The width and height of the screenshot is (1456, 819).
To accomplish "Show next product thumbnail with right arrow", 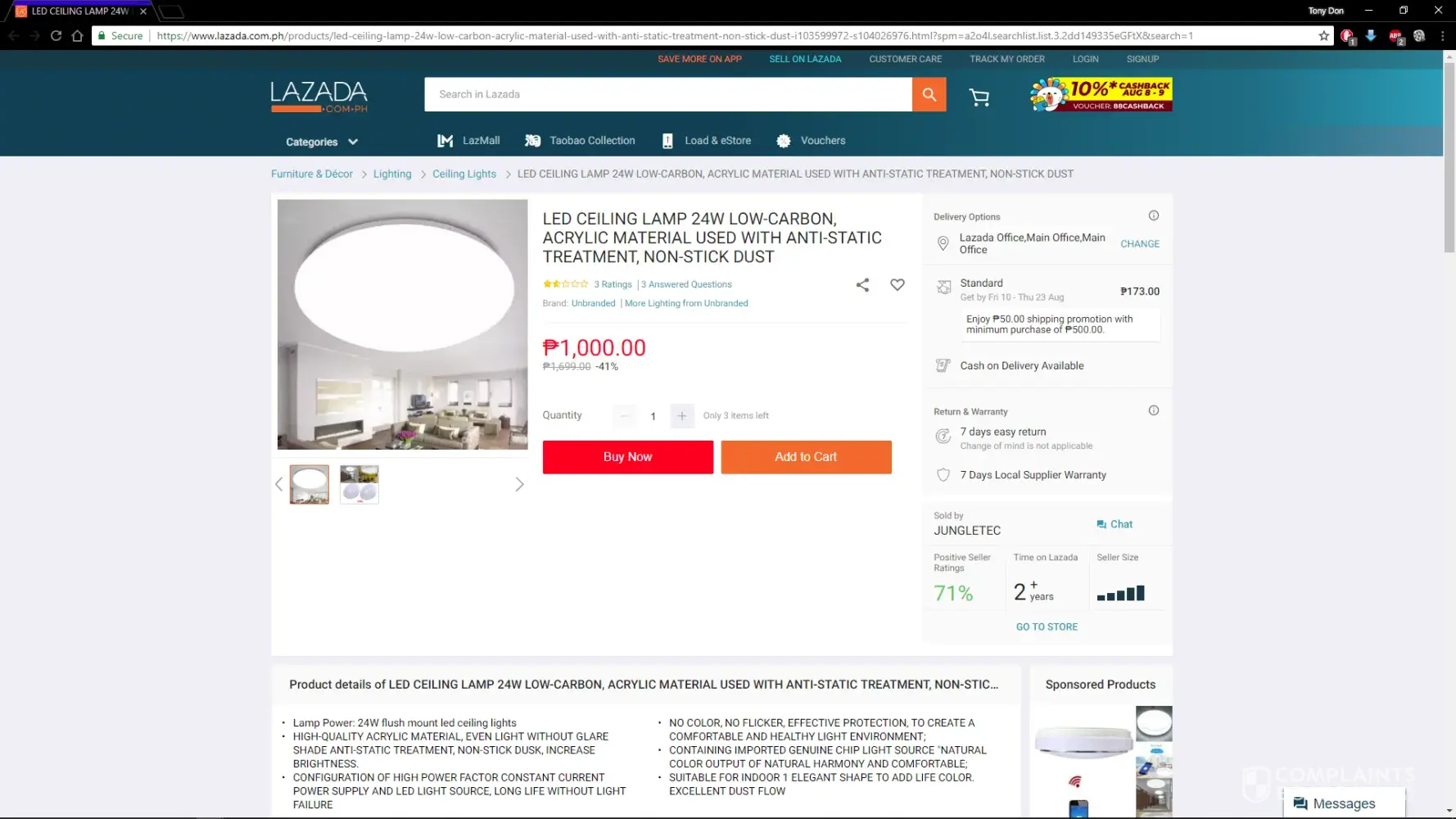I will (x=519, y=484).
